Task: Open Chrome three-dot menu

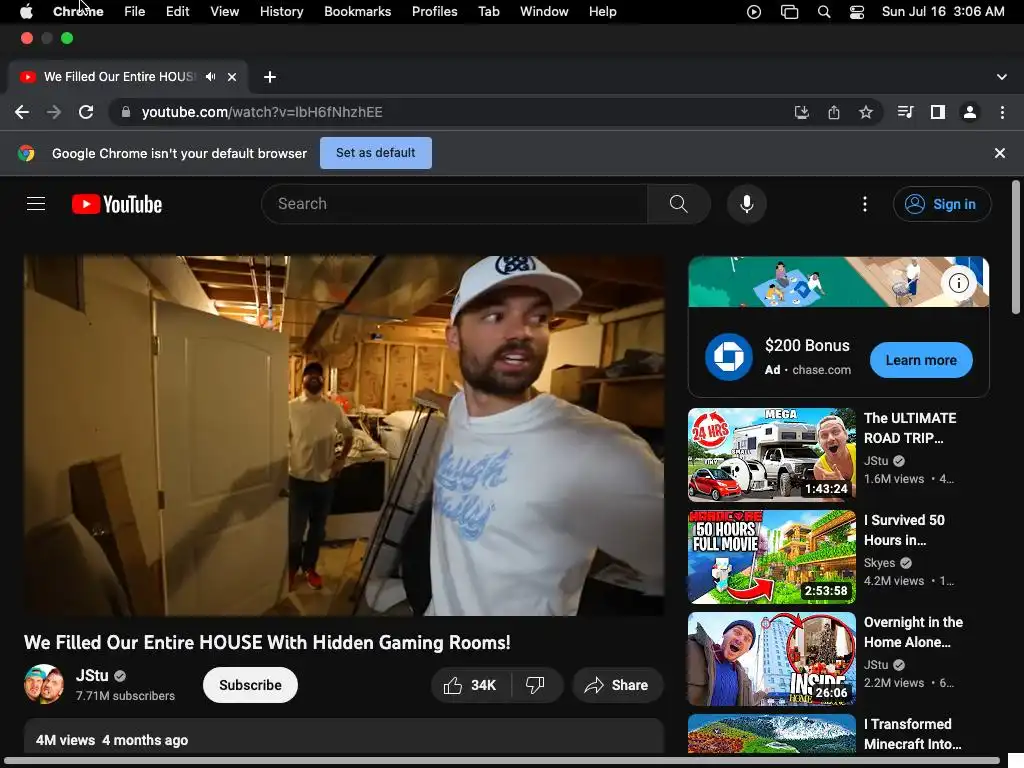Action: (1002, 112)
